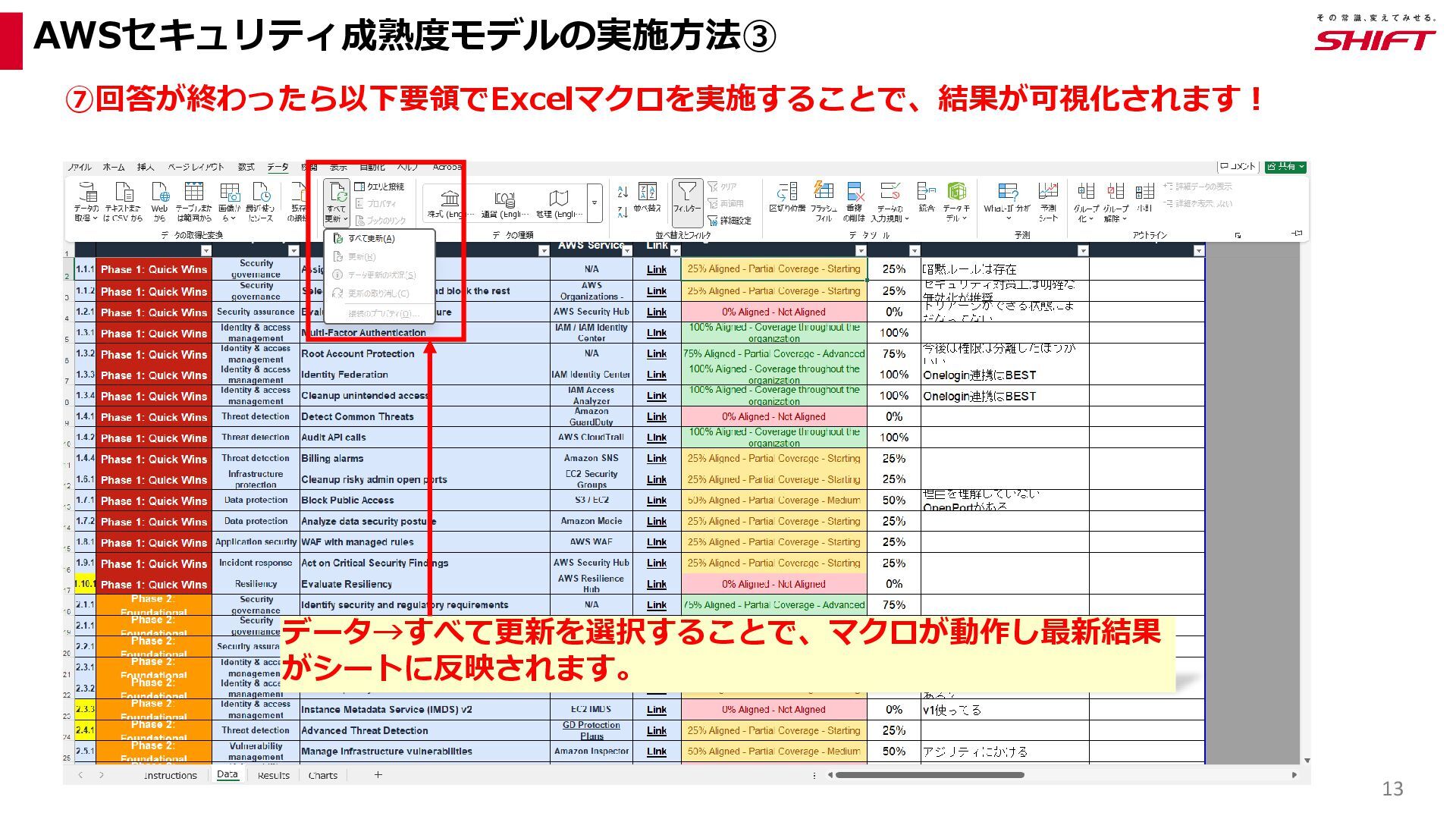Open the ファイル menu tab
Screen dimensions: 1456x819
[79, 167]
